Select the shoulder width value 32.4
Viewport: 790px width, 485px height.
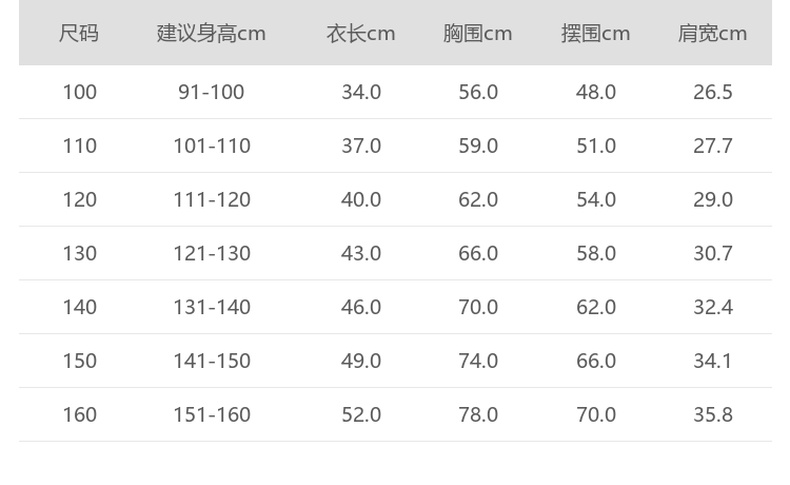click(x=713, y=307)
